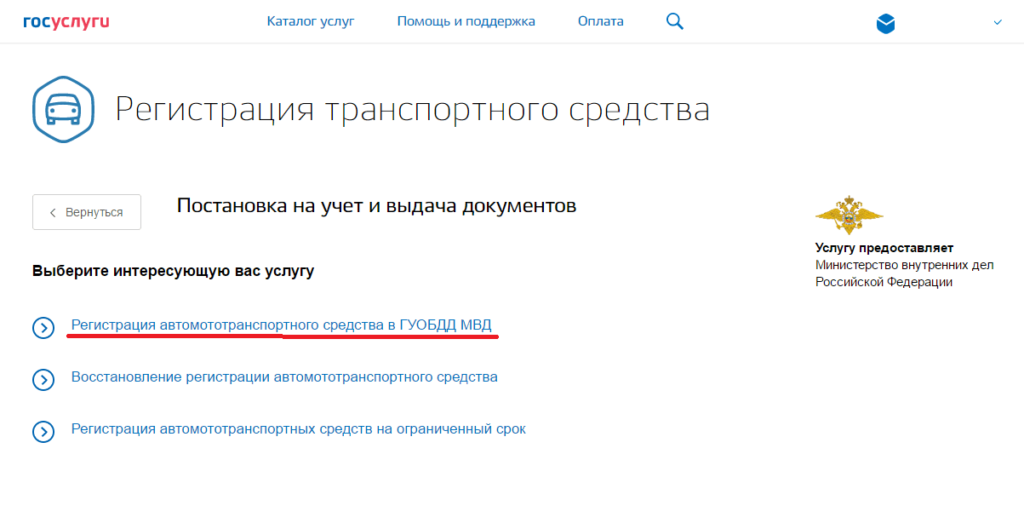Open Оплата menu item
Viewport: 1024px width, 523px height.
[x=600, y=22]
